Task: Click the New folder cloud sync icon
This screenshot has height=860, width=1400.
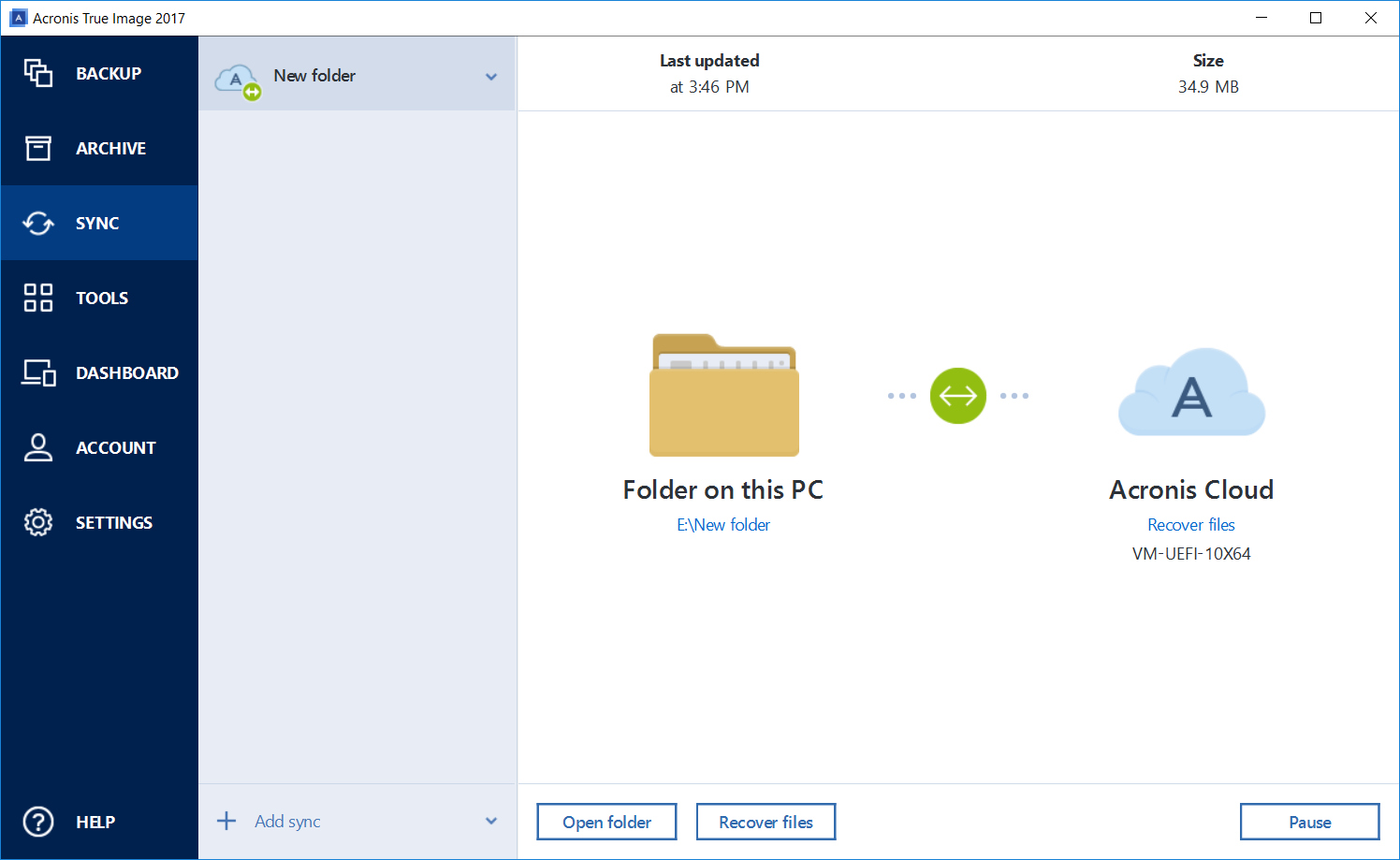Action: [x=238, y=81]
